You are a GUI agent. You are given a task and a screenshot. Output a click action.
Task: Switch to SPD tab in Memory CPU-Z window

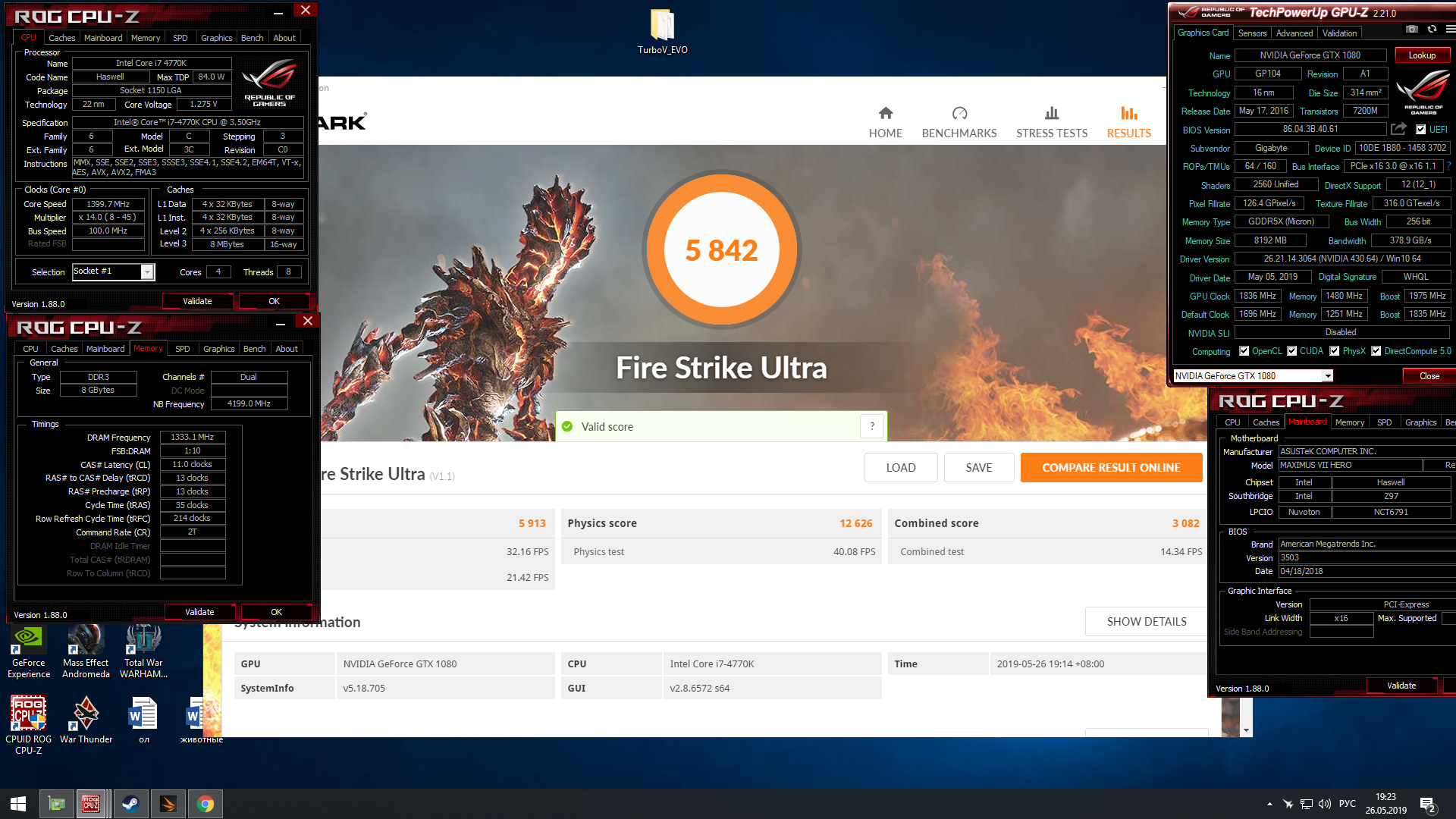(182, 349)
